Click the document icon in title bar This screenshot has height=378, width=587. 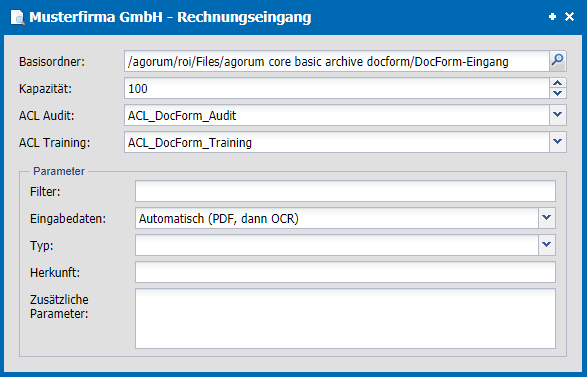tap(17, 17)
